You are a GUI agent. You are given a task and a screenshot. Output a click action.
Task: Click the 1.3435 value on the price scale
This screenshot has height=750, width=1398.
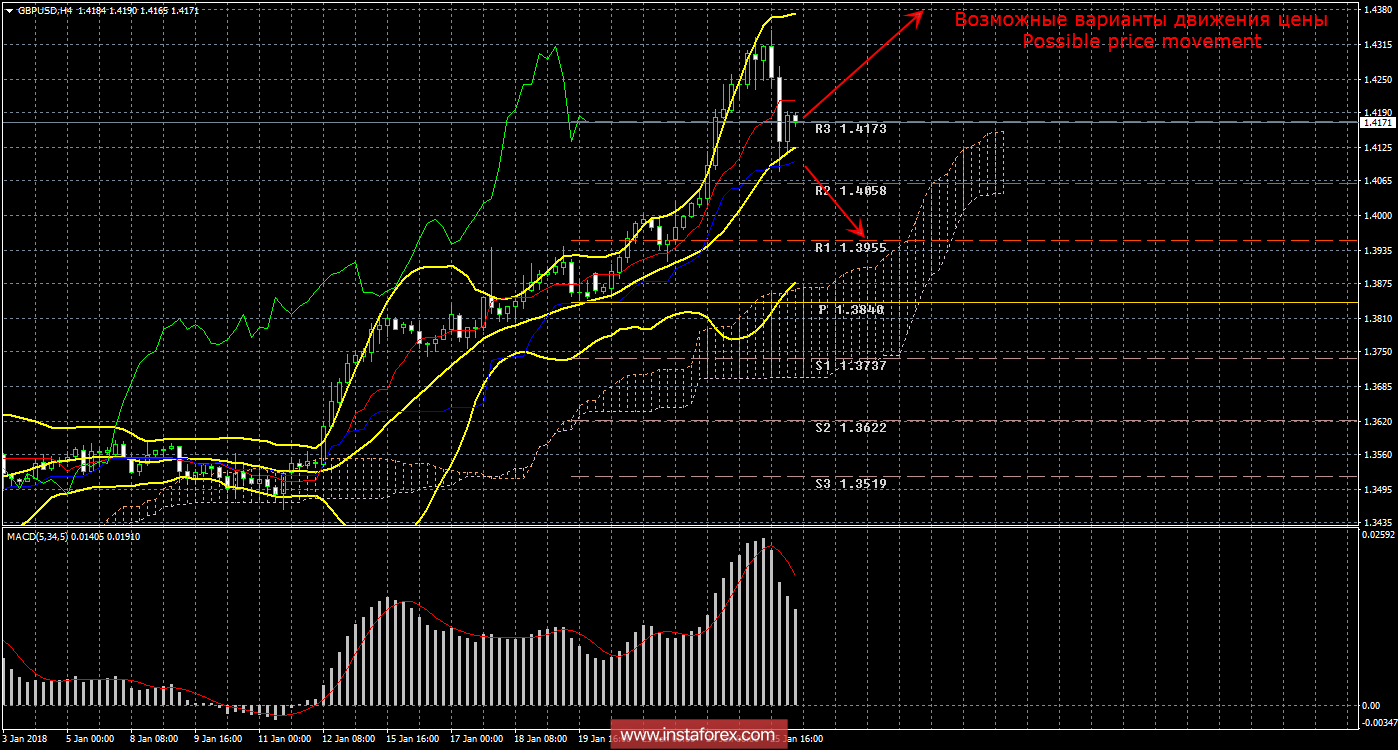pos(1376,523)
